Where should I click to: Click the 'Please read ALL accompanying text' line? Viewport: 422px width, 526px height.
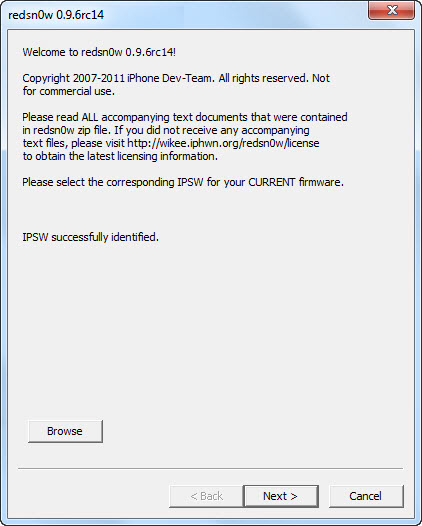click(x=185, y=117)
